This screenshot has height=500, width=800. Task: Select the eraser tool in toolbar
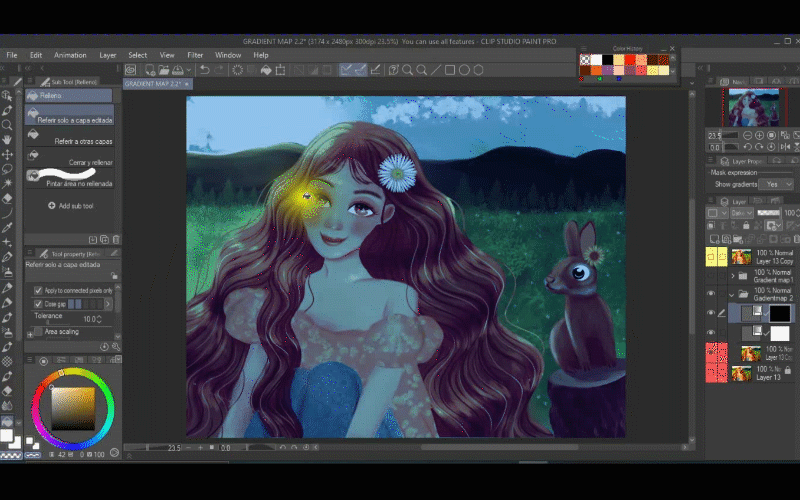(7, 199)
